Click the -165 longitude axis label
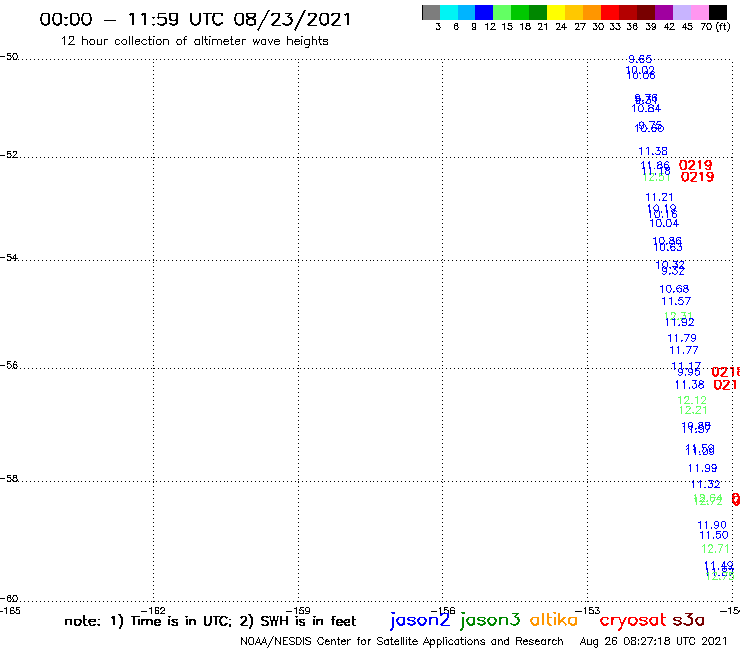 (10, 610)
